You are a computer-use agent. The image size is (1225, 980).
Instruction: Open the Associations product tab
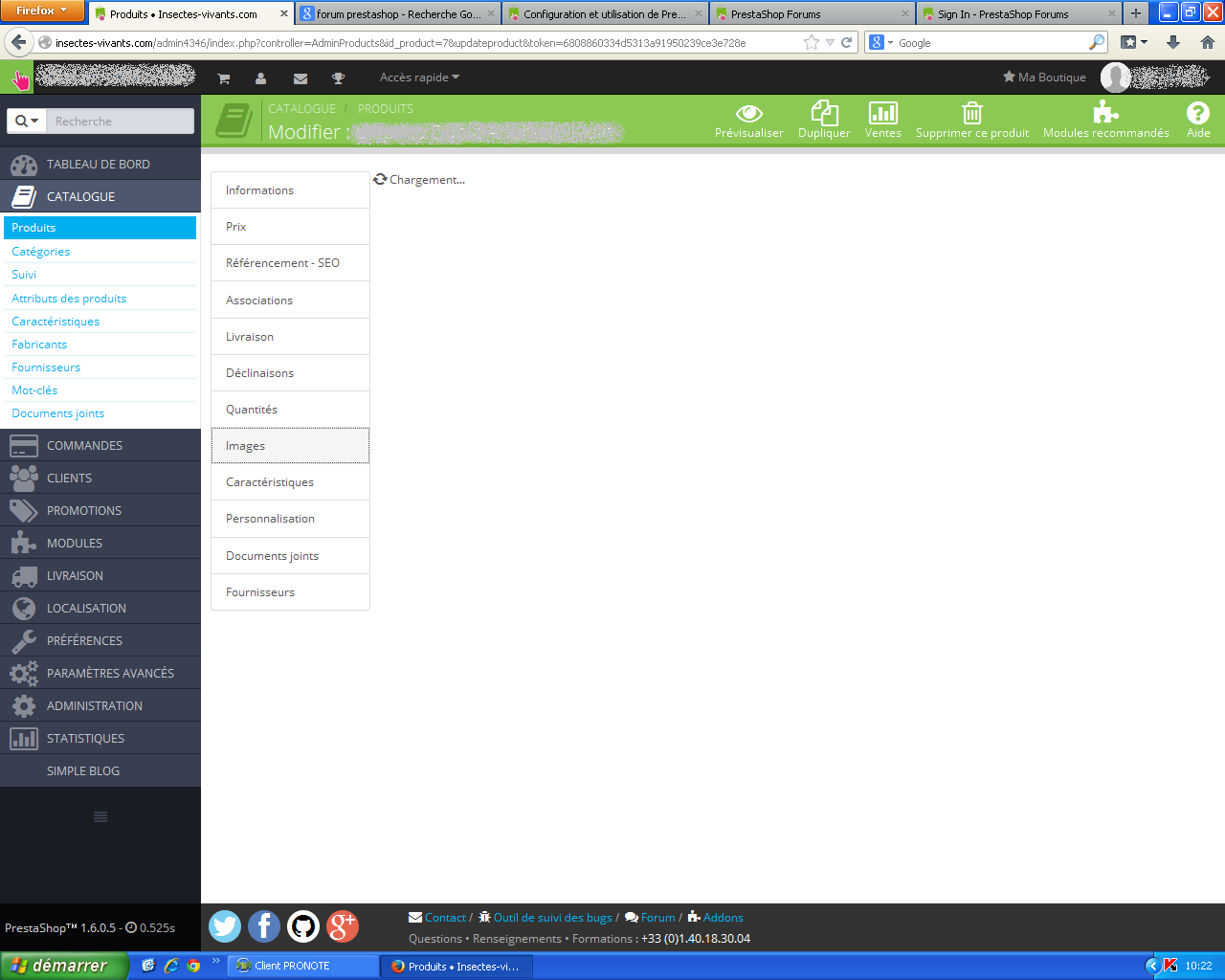pyautogui.click(x=290, y=301)
